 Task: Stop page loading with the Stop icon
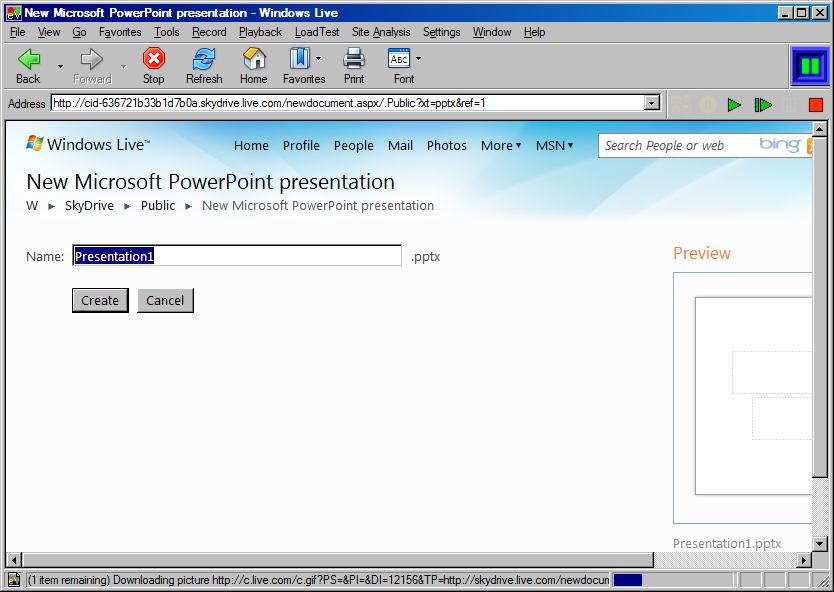(x=154, y=59)
